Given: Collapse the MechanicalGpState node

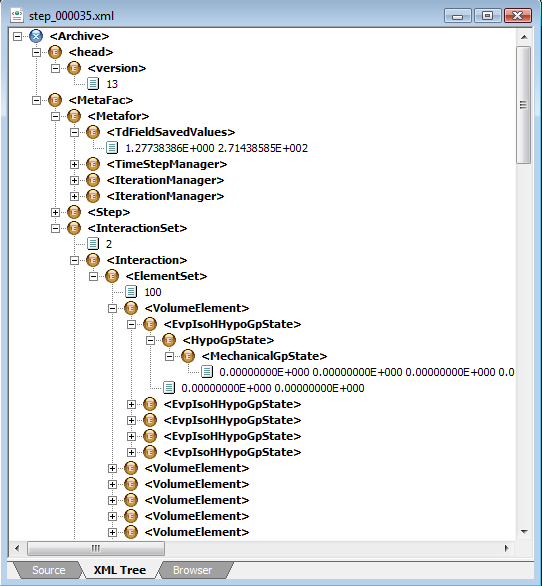Looking at the screenshot, I should pos(170,356).
